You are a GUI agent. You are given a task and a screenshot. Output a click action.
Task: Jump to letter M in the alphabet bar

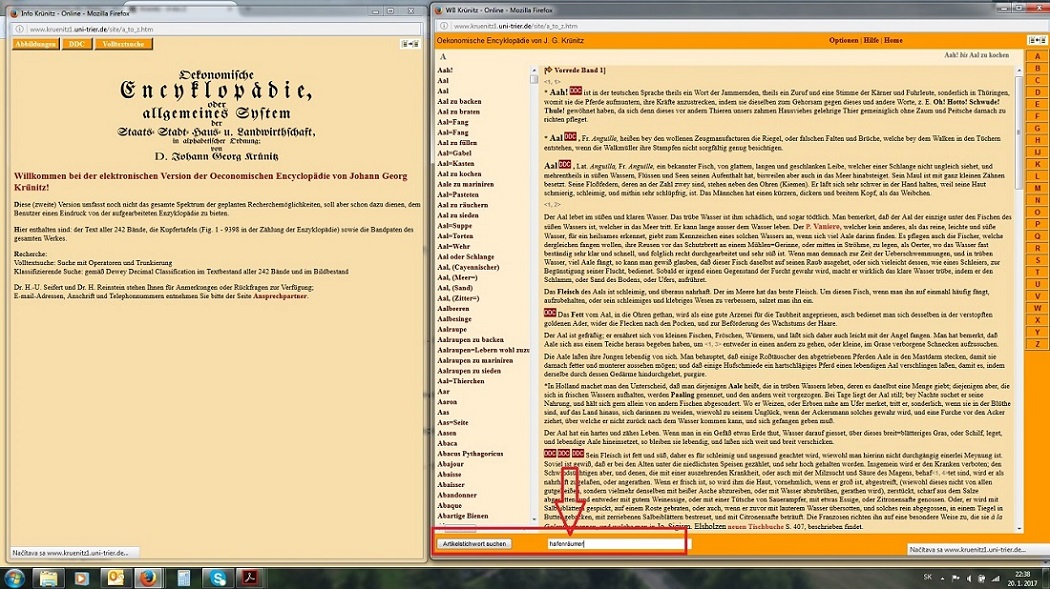click(1037, 189)
